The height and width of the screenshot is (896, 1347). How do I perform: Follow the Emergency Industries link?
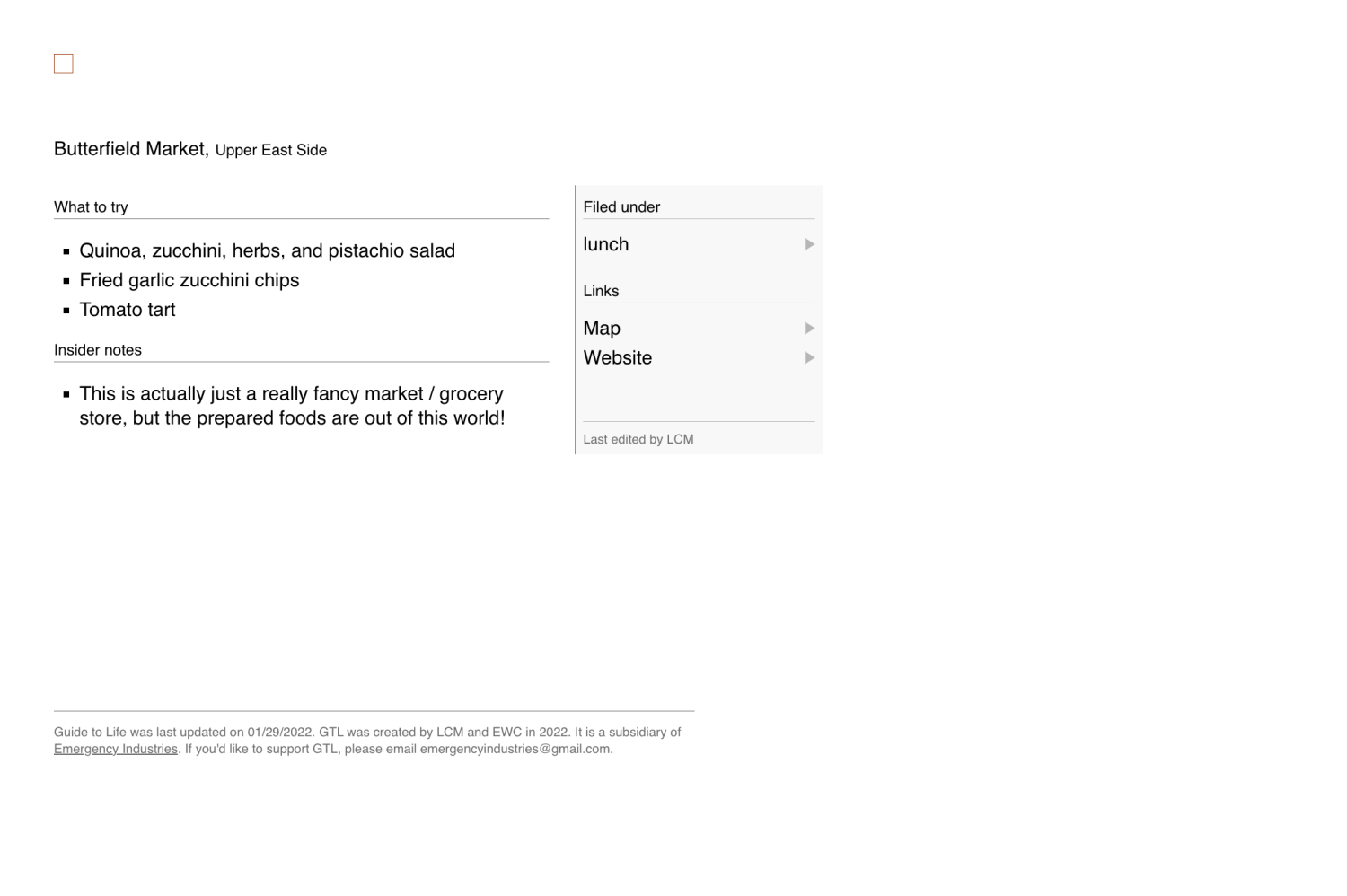point(116,749)
